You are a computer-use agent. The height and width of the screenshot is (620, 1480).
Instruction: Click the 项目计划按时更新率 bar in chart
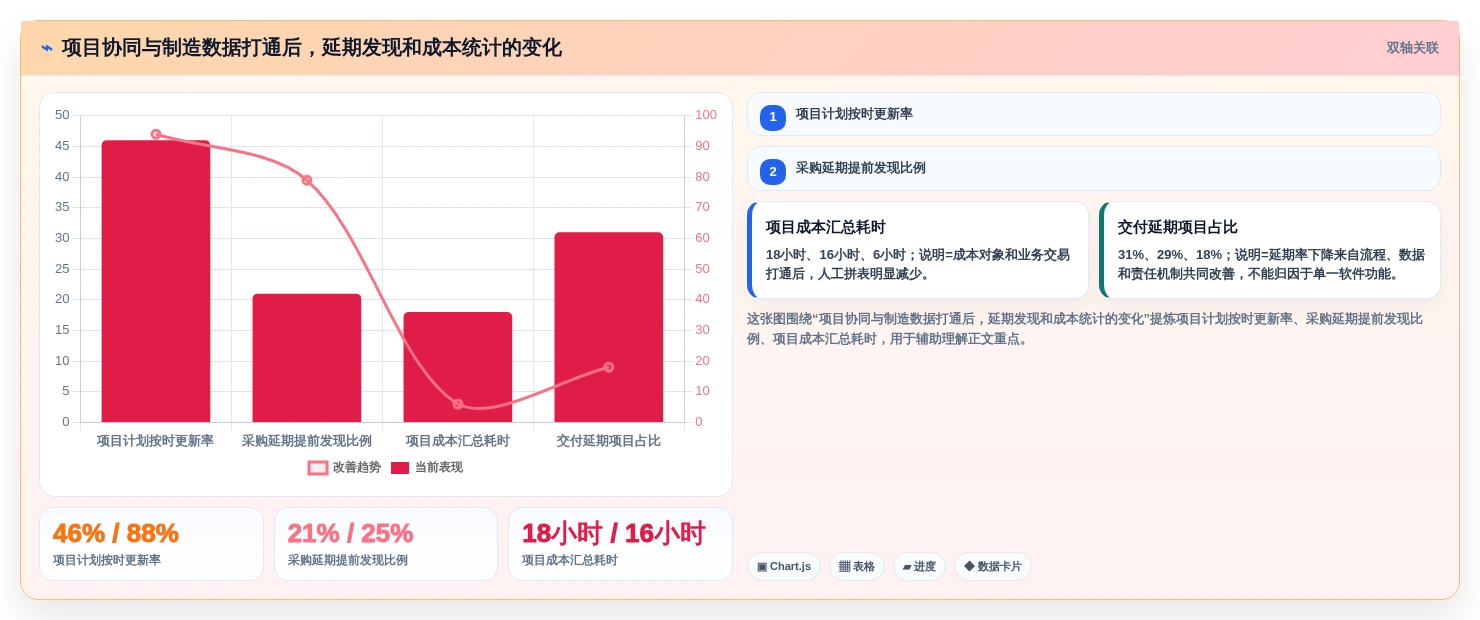click(x=156, y=281)
